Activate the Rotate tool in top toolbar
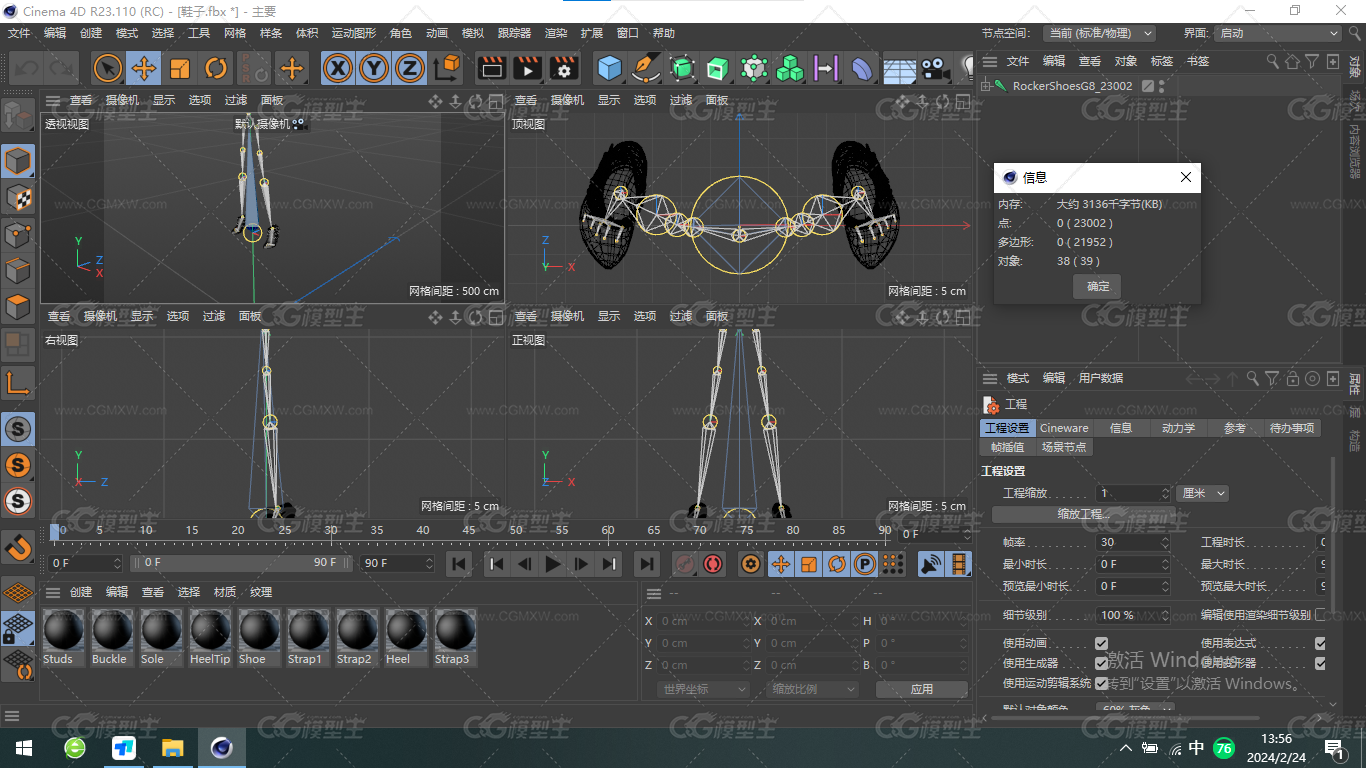Screen dimensions: 1366x768 pos(216,68)
